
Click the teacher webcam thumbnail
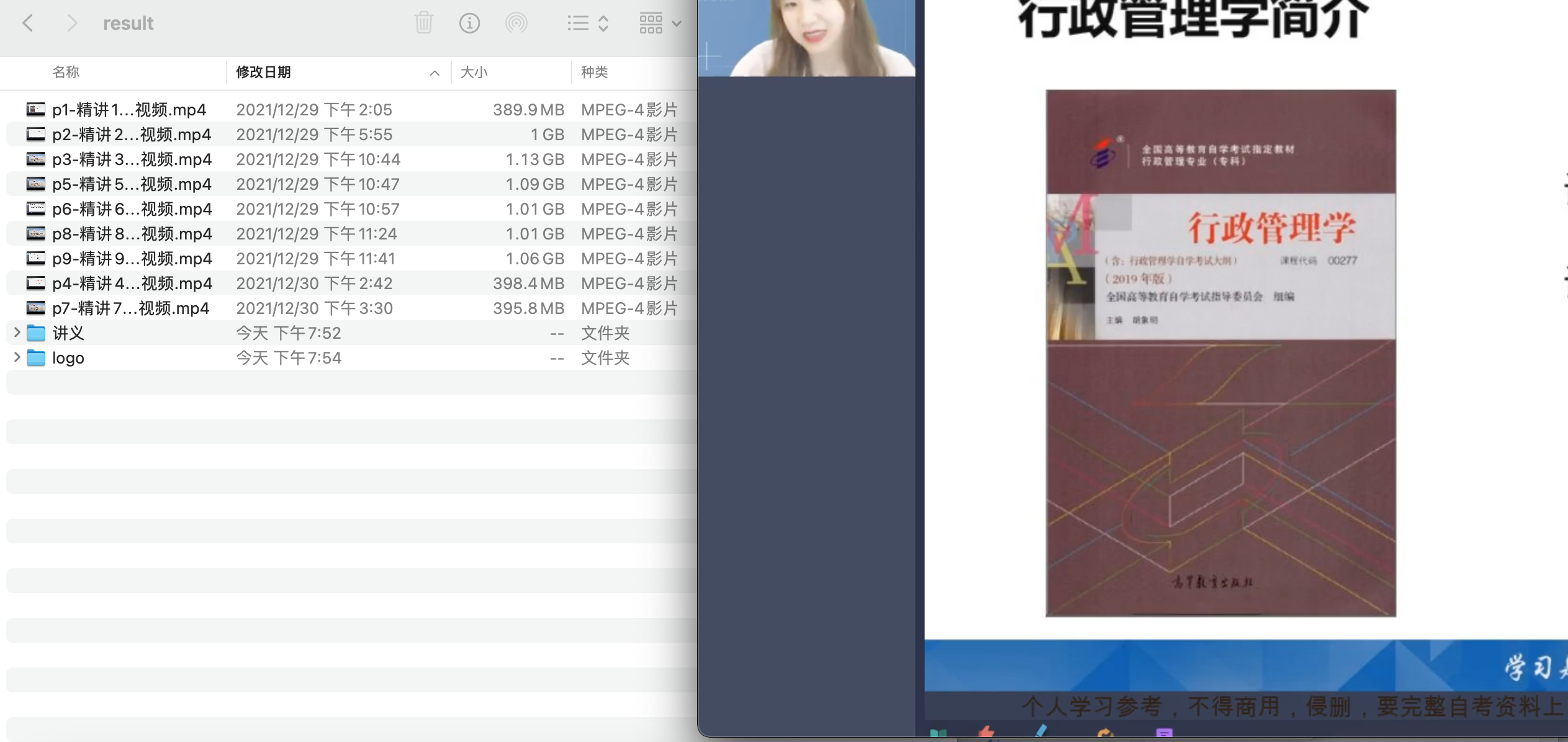[x=806, y=37]
